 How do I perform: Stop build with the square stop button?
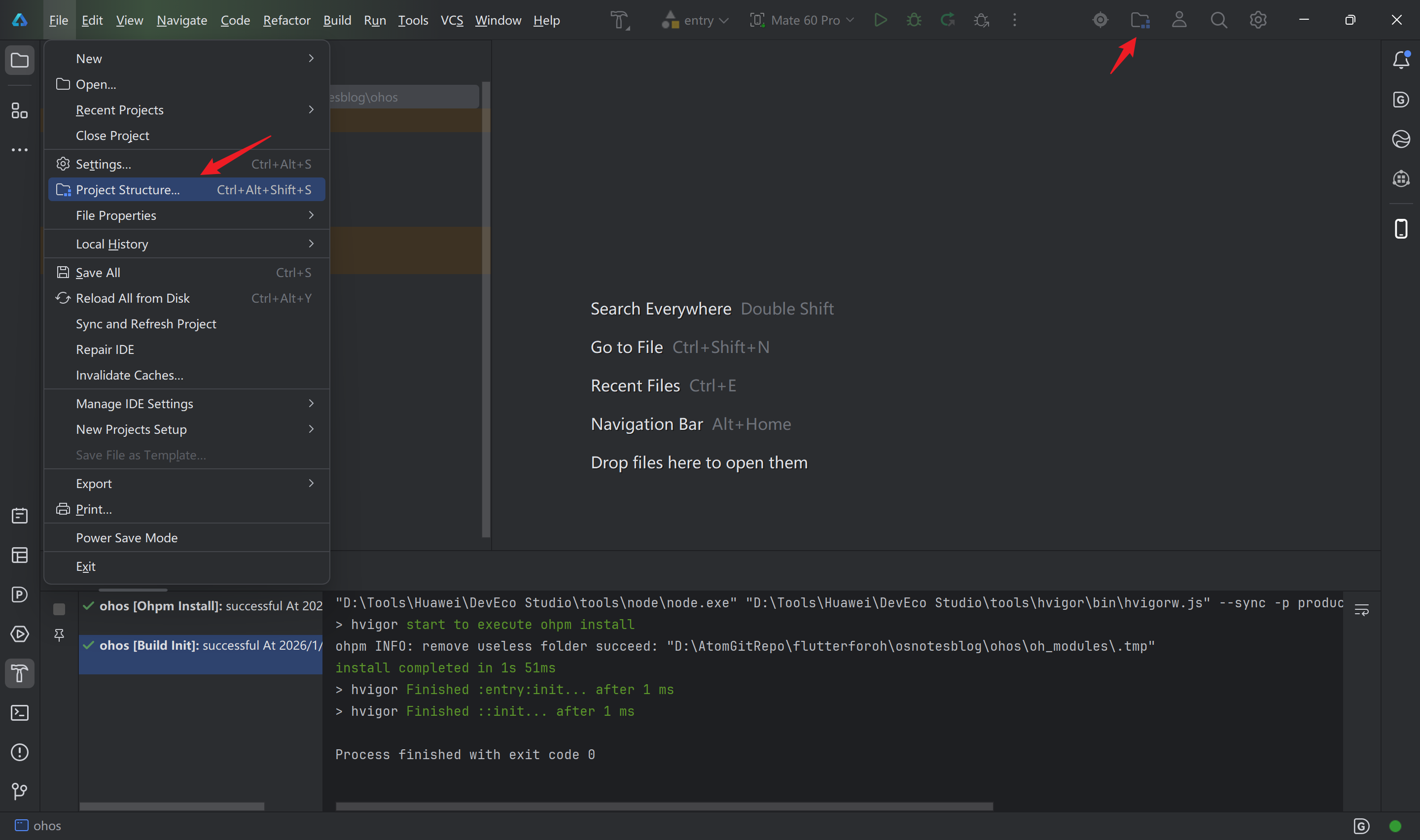click(x=59, y=609)
